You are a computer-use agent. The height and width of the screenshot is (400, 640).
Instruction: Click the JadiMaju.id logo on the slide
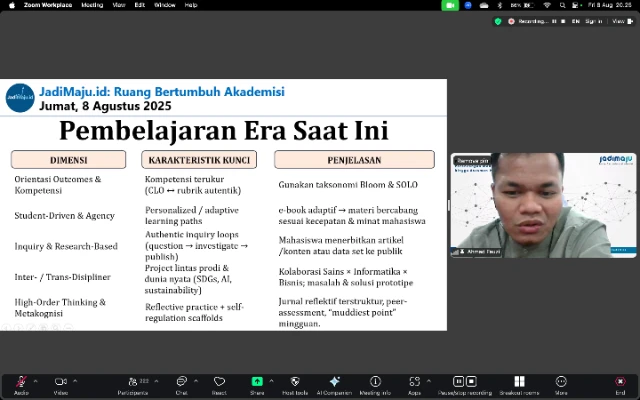[x=20, y=98]
